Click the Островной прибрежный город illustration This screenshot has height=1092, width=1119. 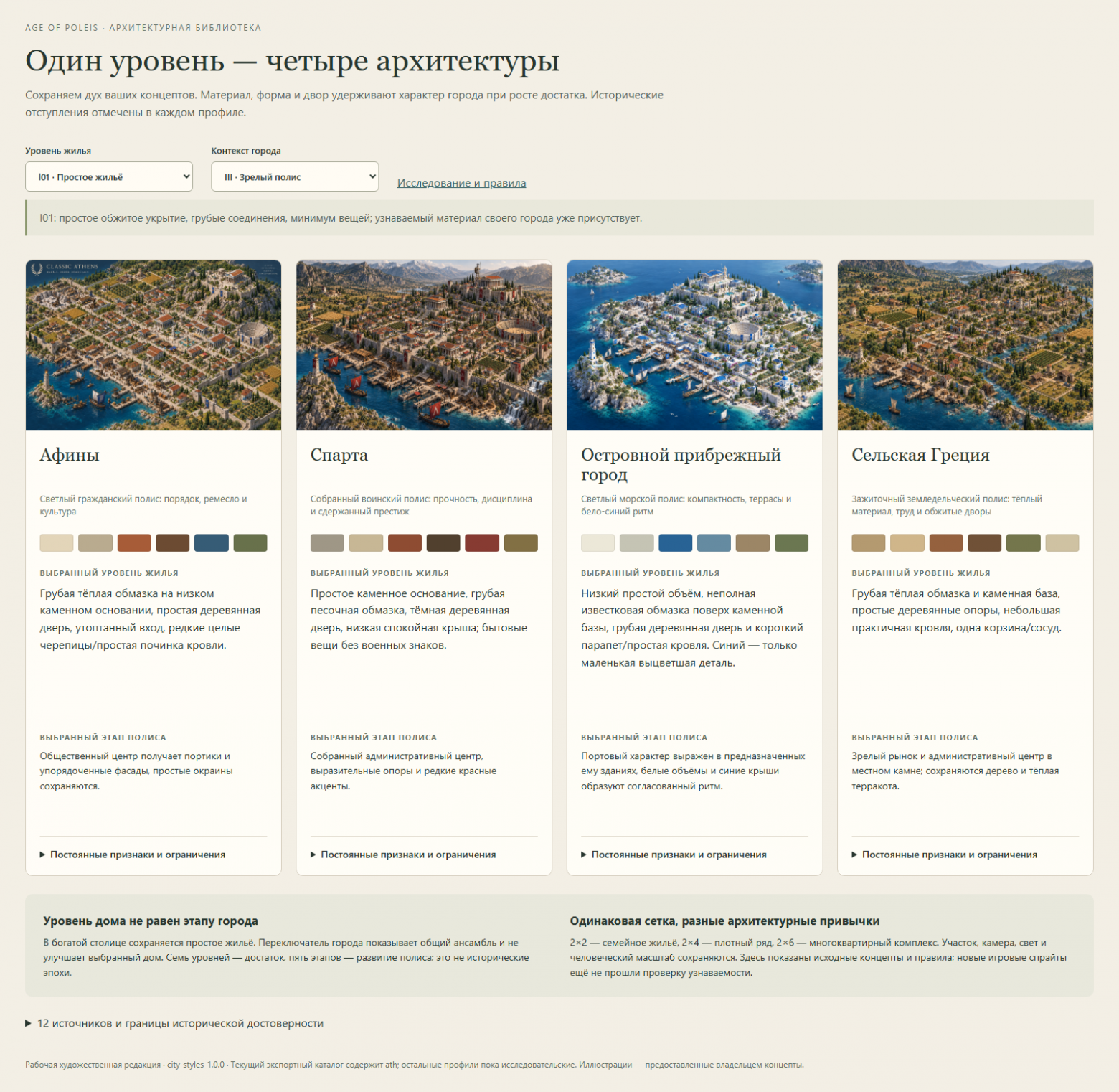point(694,345)
